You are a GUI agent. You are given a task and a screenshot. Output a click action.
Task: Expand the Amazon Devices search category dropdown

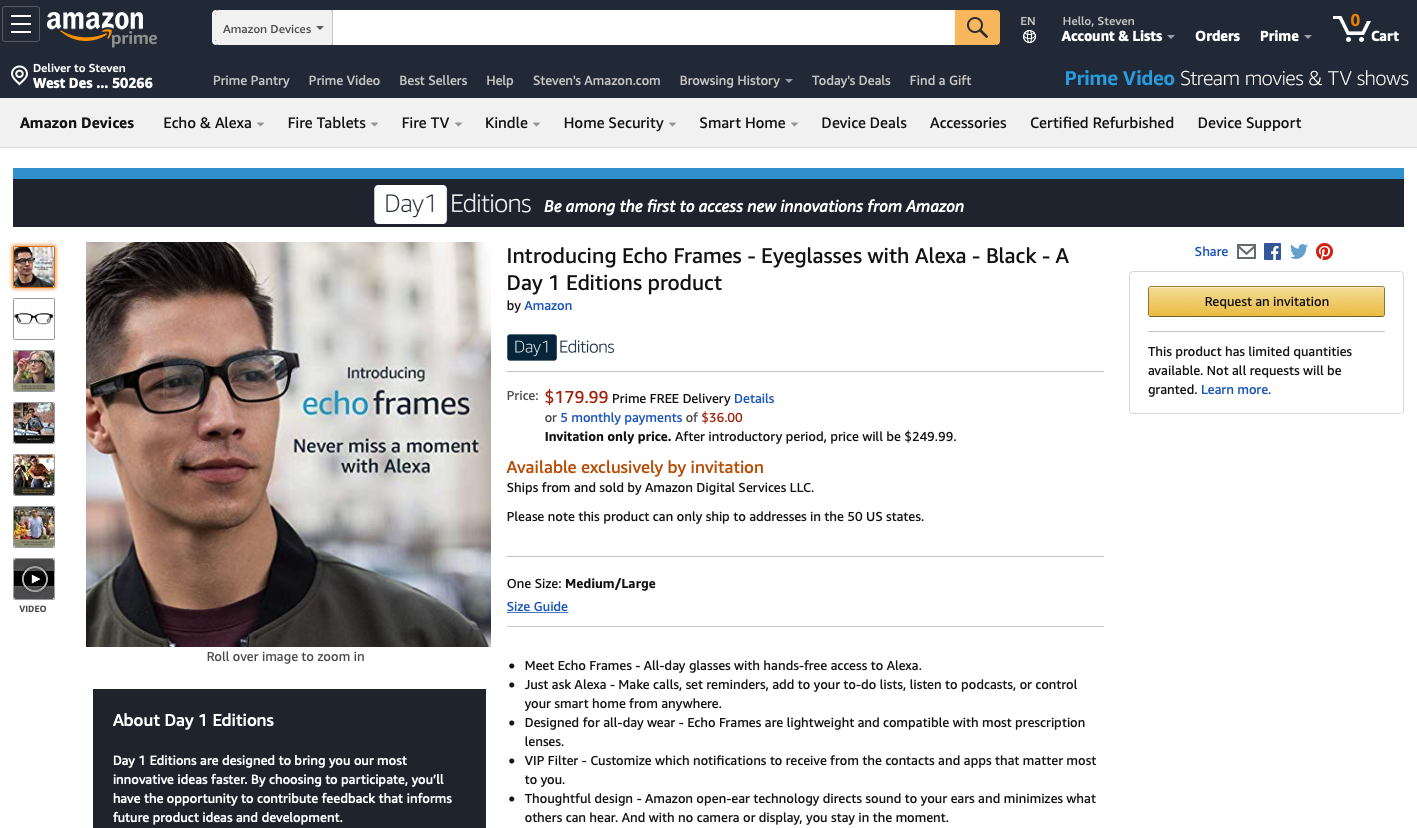coord(272,28)
